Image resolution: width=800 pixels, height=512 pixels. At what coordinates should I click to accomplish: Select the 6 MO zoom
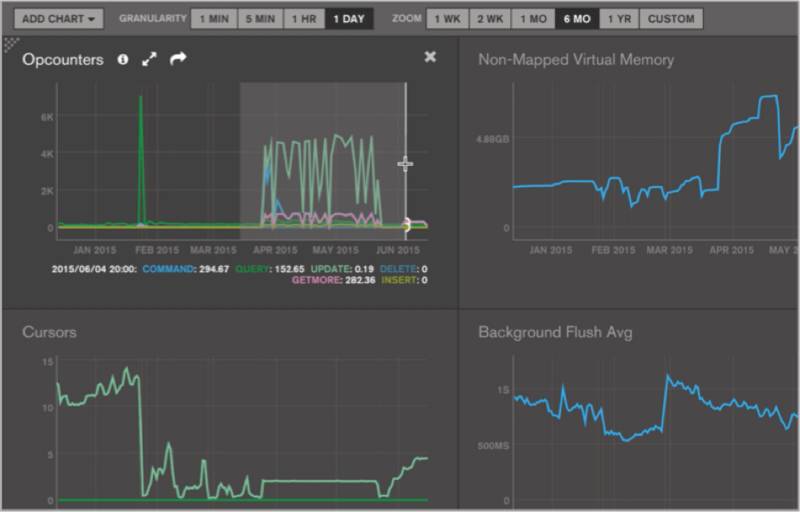click(x=577, y=19)
